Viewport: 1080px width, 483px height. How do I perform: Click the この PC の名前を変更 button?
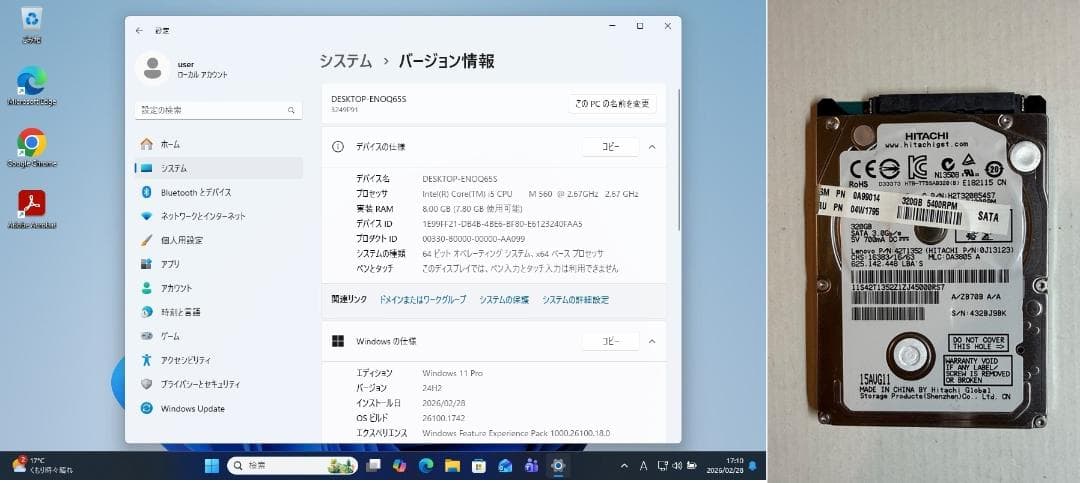[612, 104]
